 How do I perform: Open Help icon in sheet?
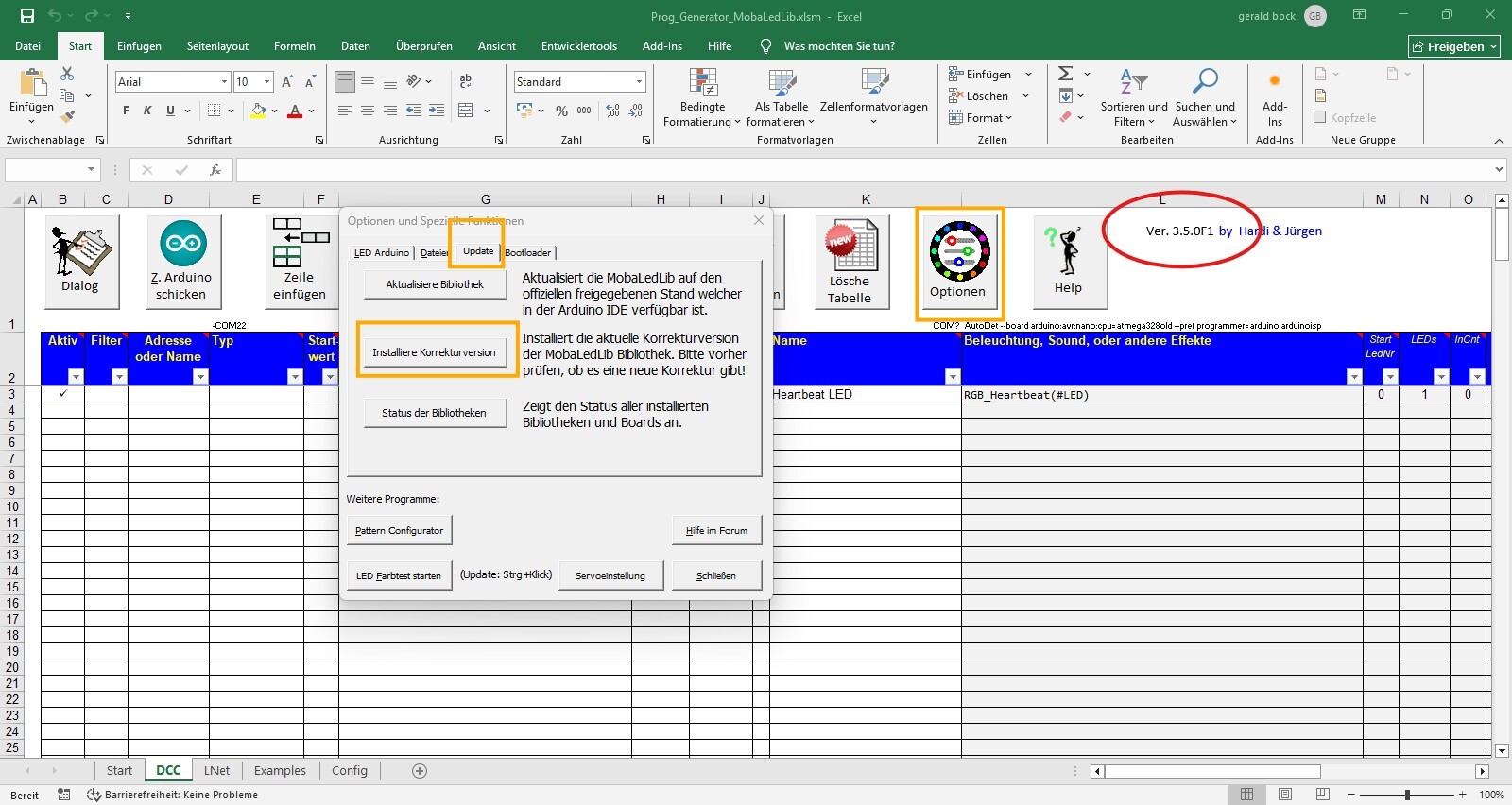pyautogui.click(x=1068, y=261)
